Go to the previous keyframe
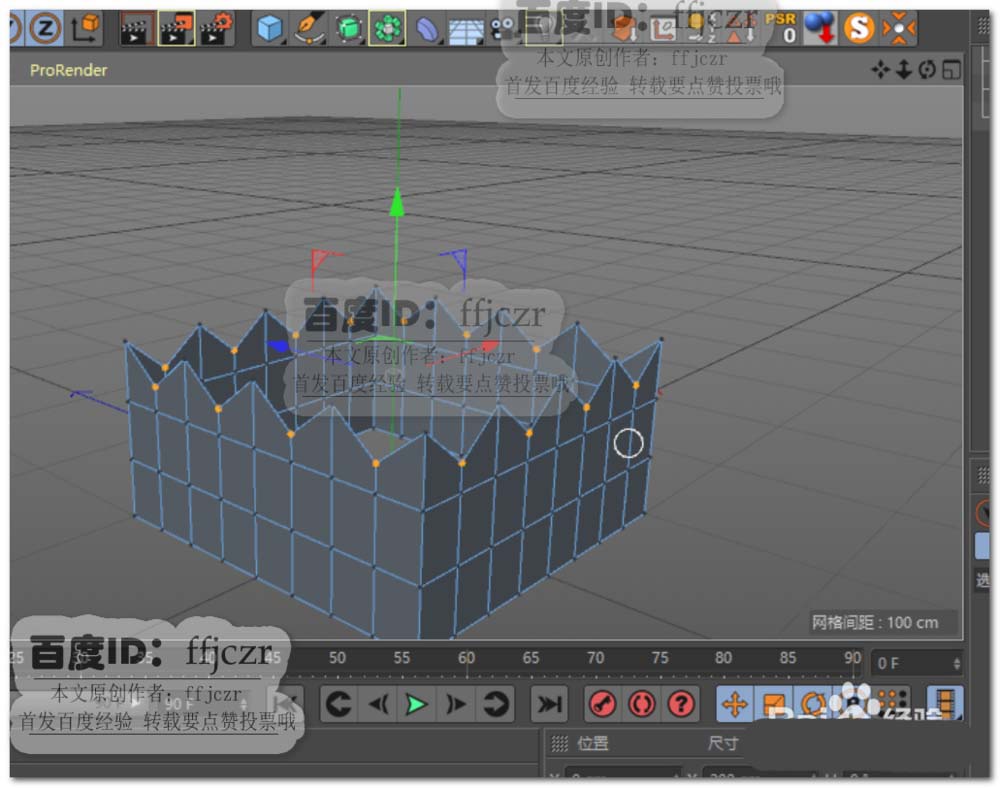The width and height of the screenshot is (1000, 788). point(339,704)
